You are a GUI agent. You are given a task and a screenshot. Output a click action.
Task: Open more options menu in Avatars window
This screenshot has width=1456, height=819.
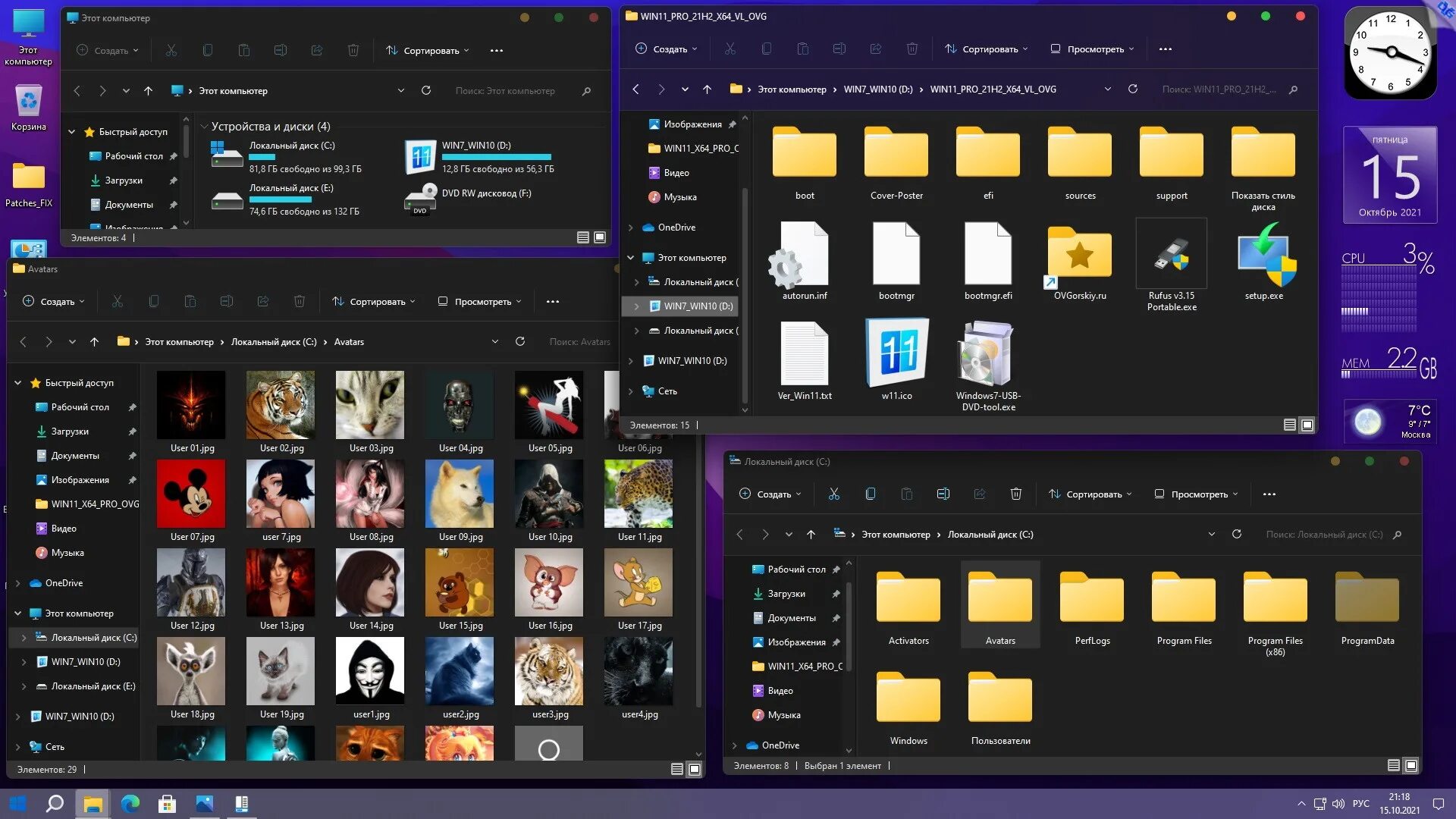pos(553,302)
